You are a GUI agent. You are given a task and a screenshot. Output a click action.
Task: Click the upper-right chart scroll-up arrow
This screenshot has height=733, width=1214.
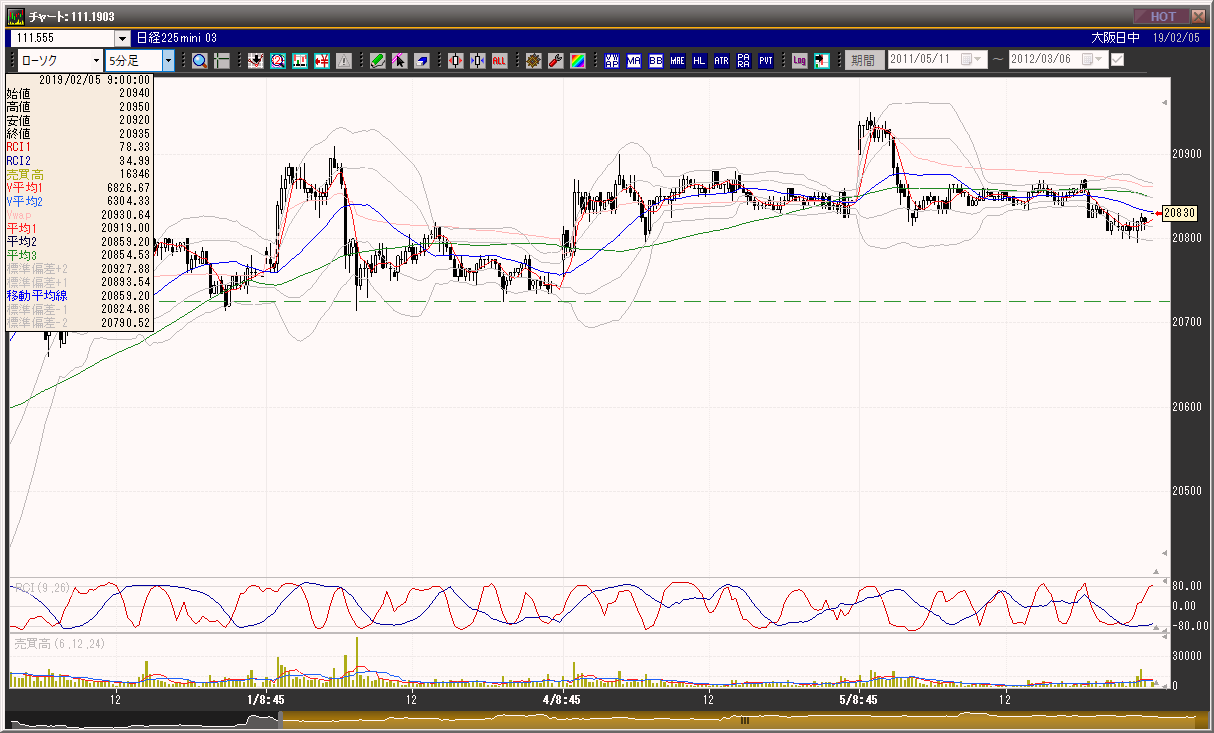1165,102
